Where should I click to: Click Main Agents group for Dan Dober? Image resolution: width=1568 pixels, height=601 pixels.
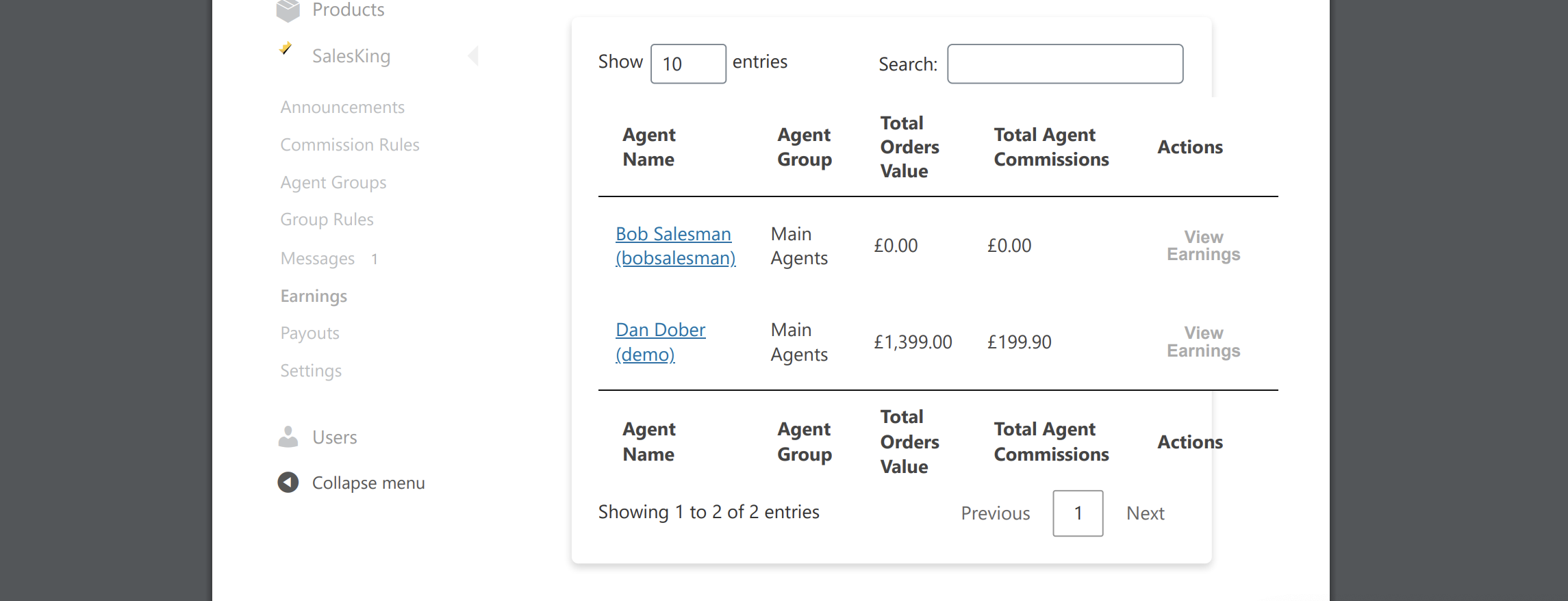pos(799,342)
